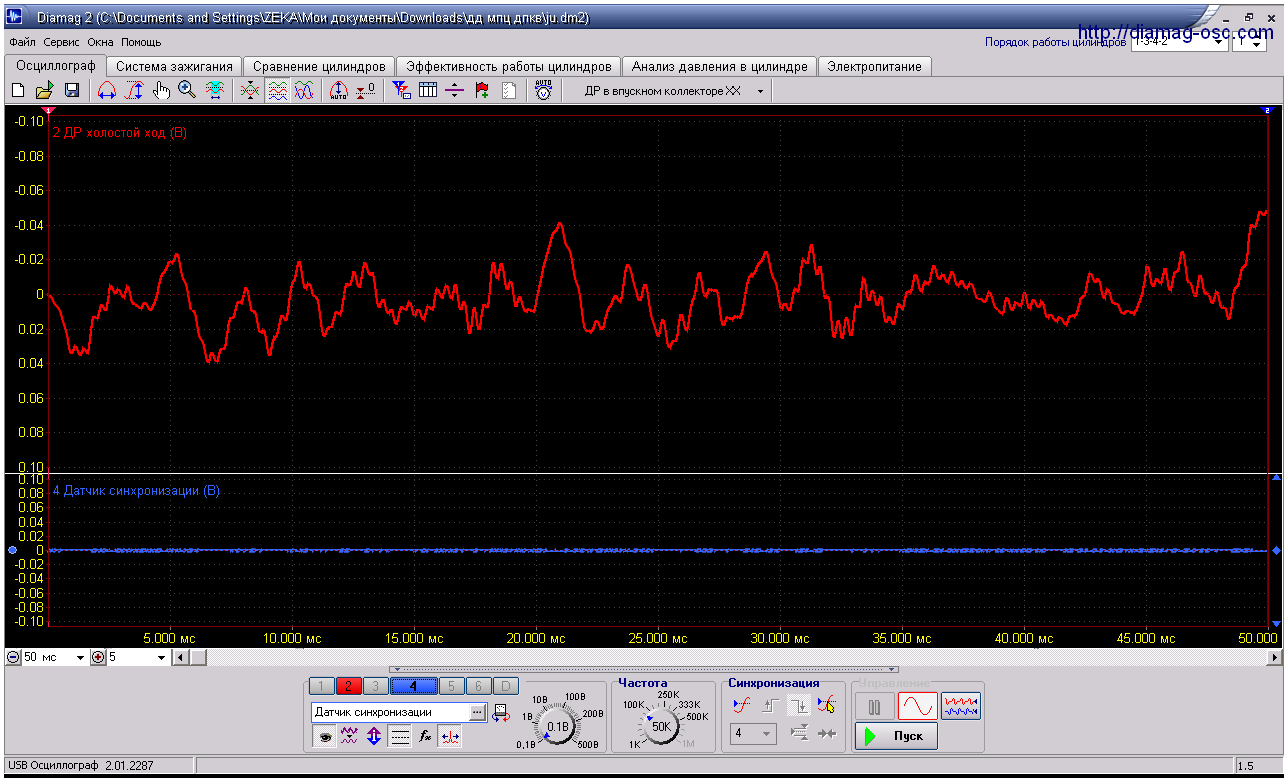Save the current oscillogram
Image resolution: width=1288 pixels, height=778 pixels.
point(72,91)
